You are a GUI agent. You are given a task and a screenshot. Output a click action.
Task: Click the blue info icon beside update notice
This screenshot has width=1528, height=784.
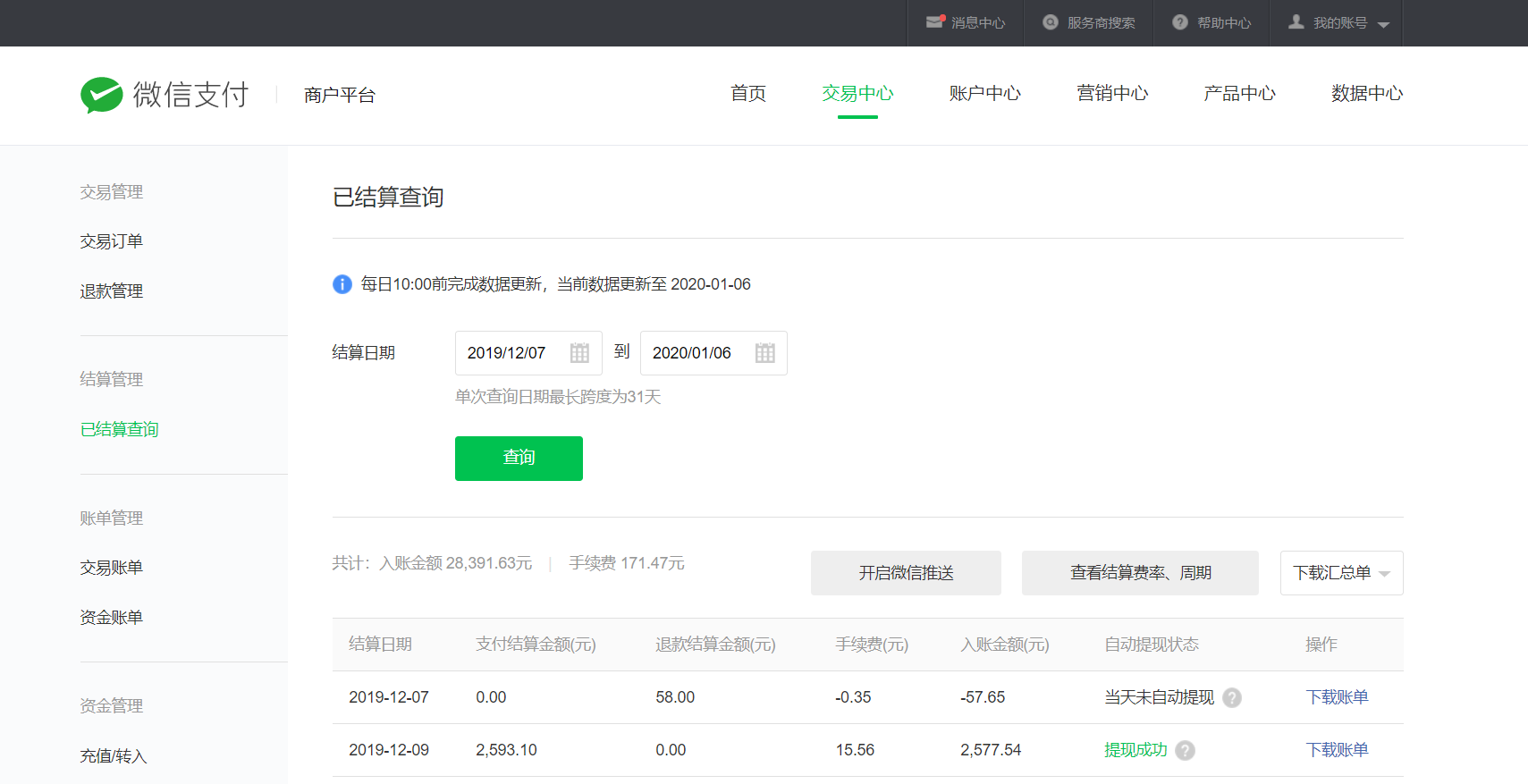[342, 284]
